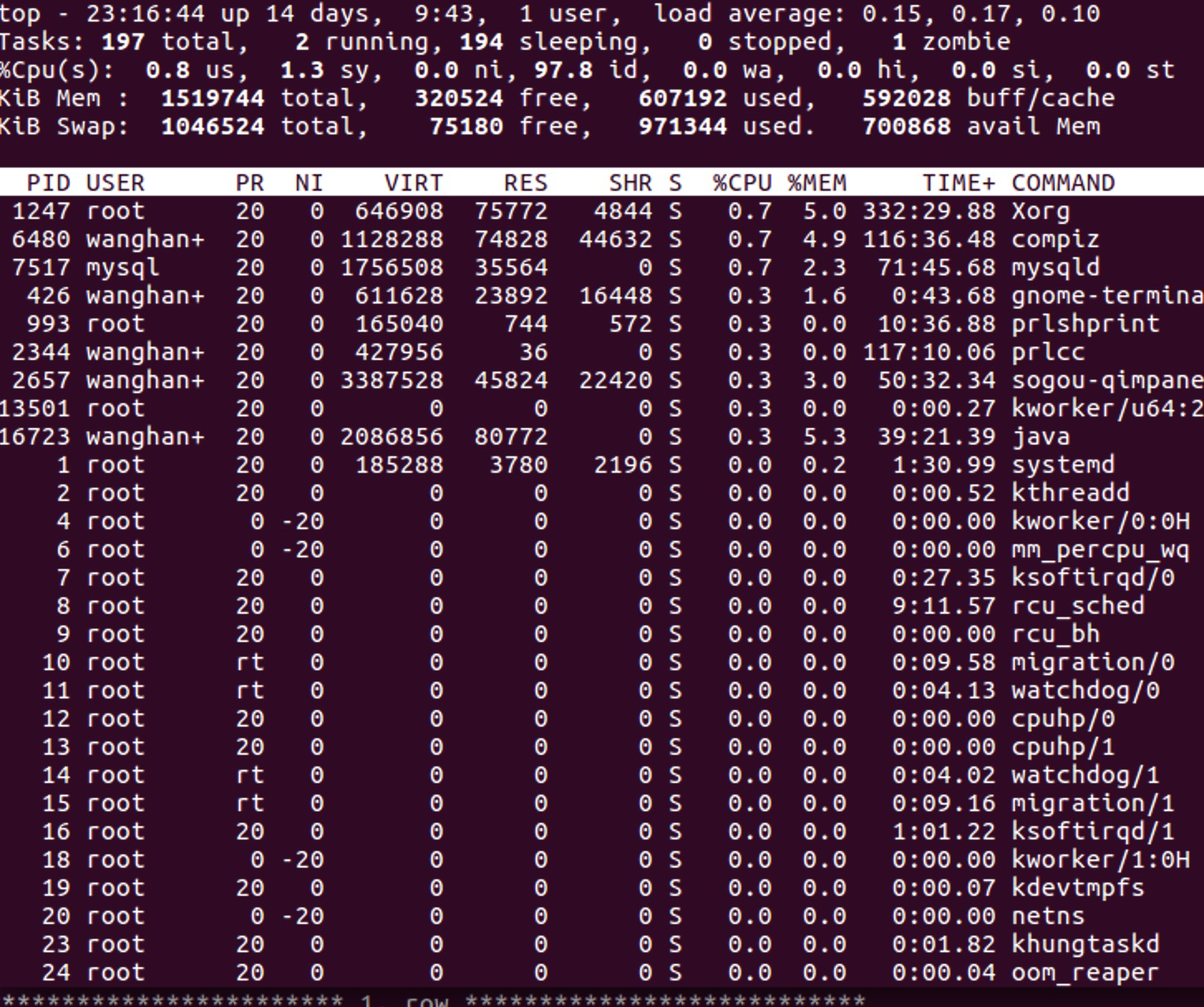Click the kworker/u64:2 command

pyautogui.click(x=1108, y=409)
